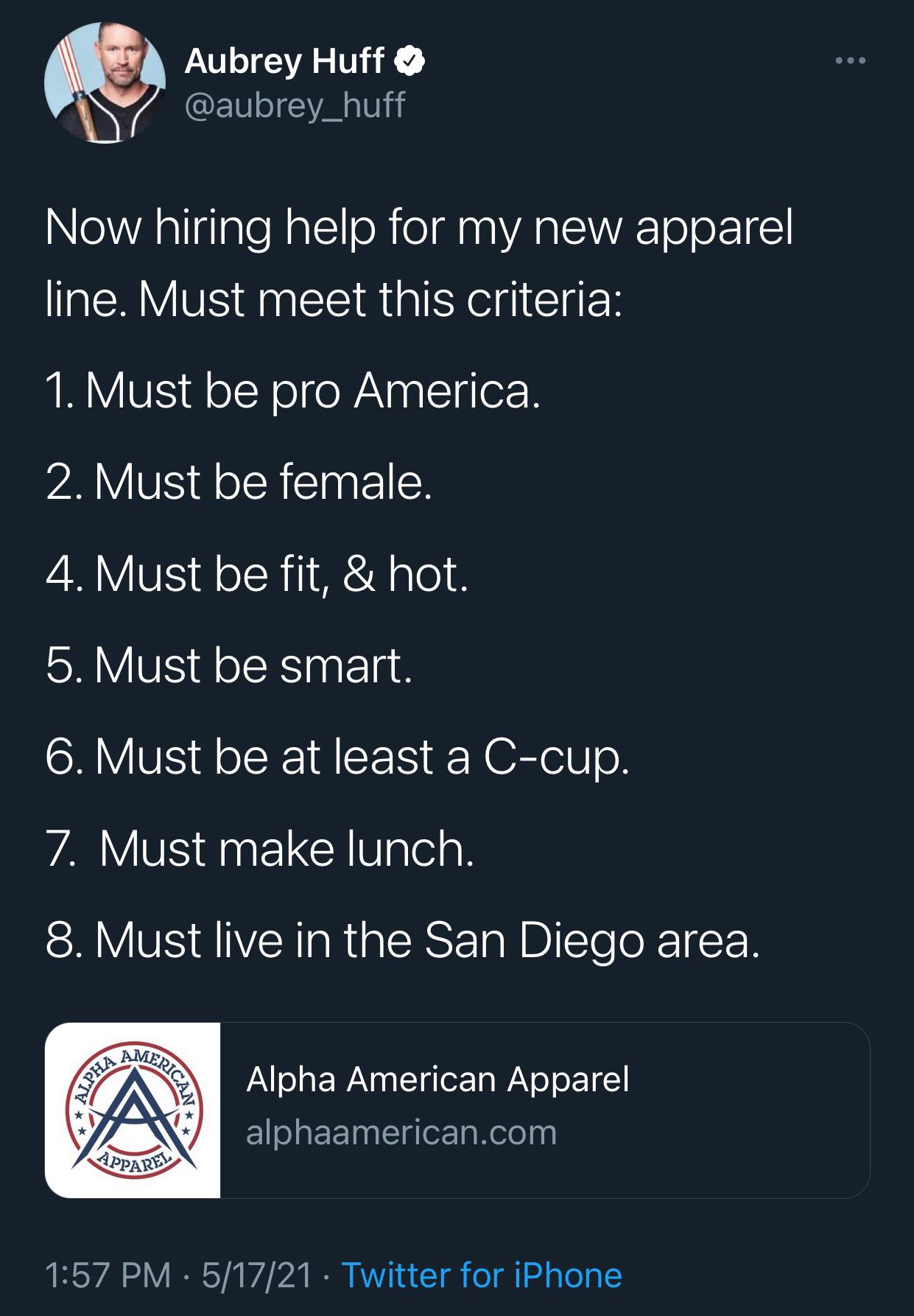Tap the "Must make lunch" line
914x1316 pixels.
pyautogui.click(x=260, y=849)
